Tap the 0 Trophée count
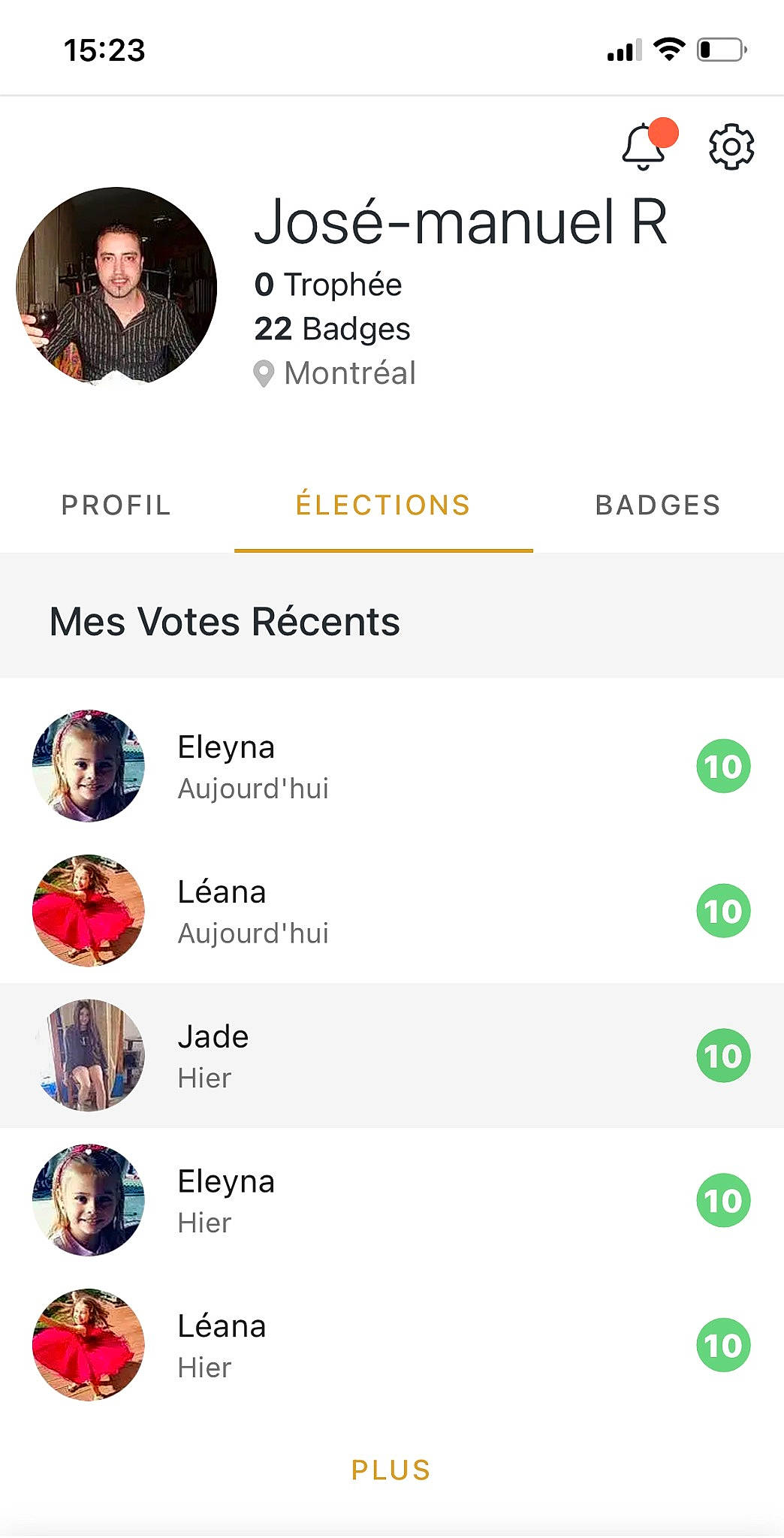This screenshot has height=1538, width=784. 328,285
